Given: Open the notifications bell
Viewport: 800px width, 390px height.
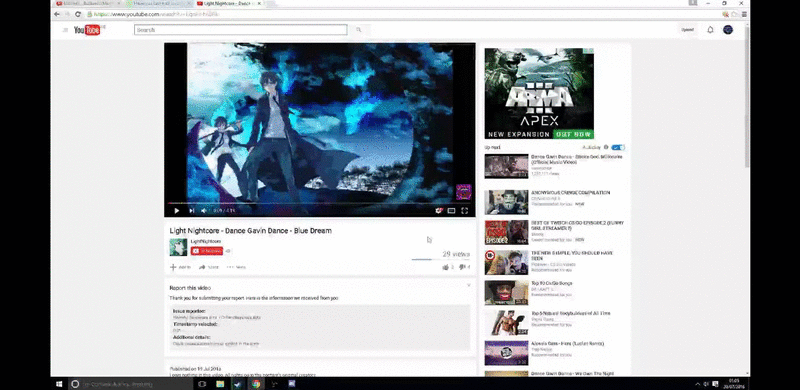Looking at the screenshot, I should coord(710,30).
